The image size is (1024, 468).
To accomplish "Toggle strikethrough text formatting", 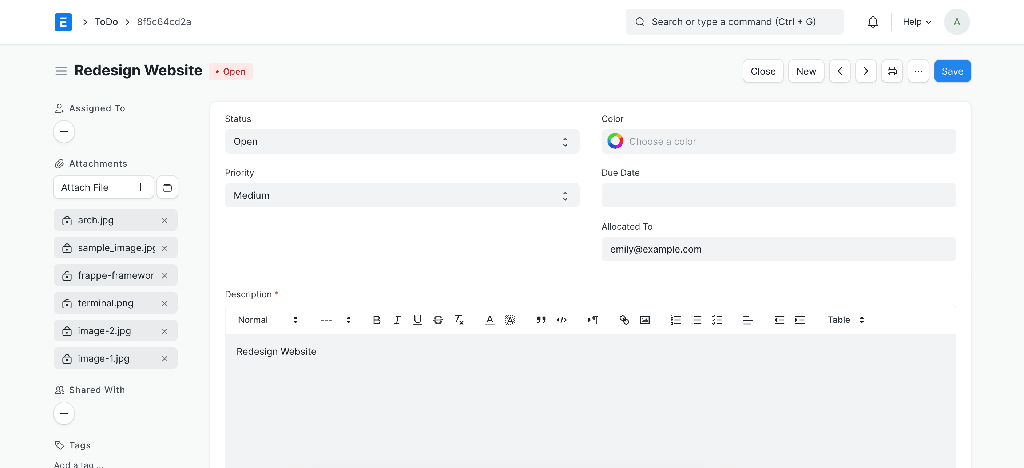I will click(438, 320).
